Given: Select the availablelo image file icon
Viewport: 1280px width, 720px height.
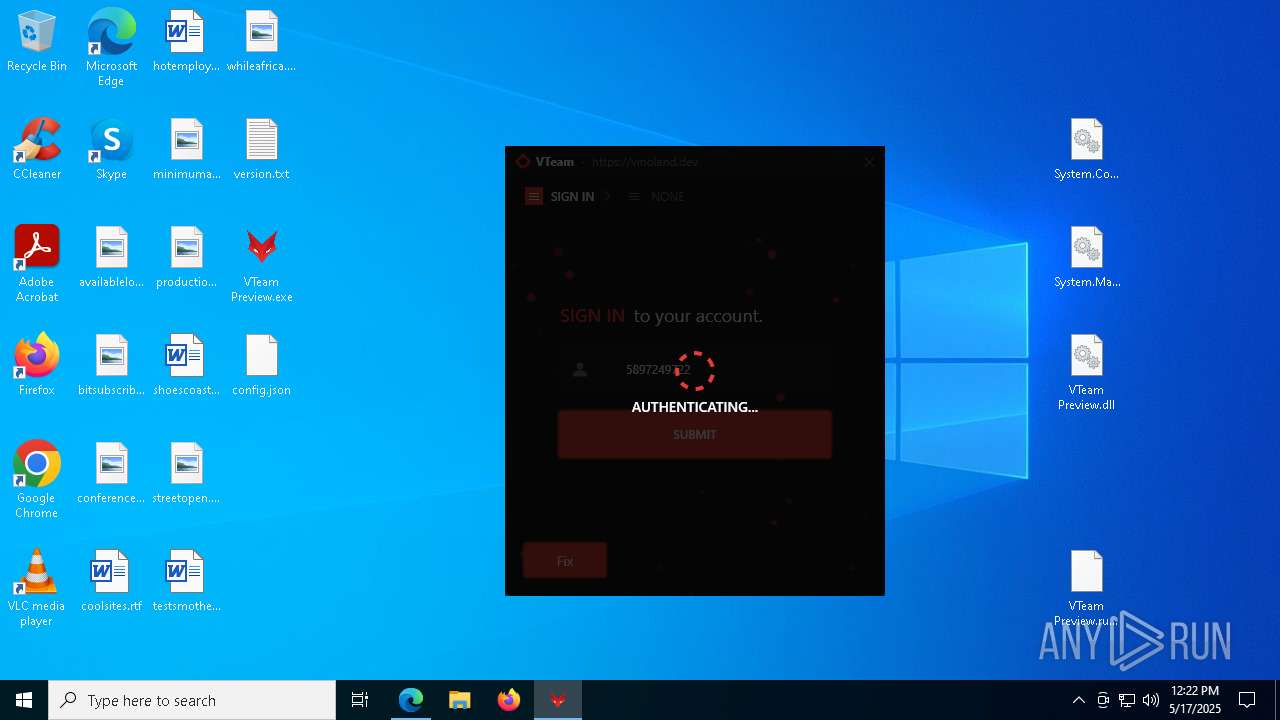Looking at the screenshot, I should click(x=111, y=258).
